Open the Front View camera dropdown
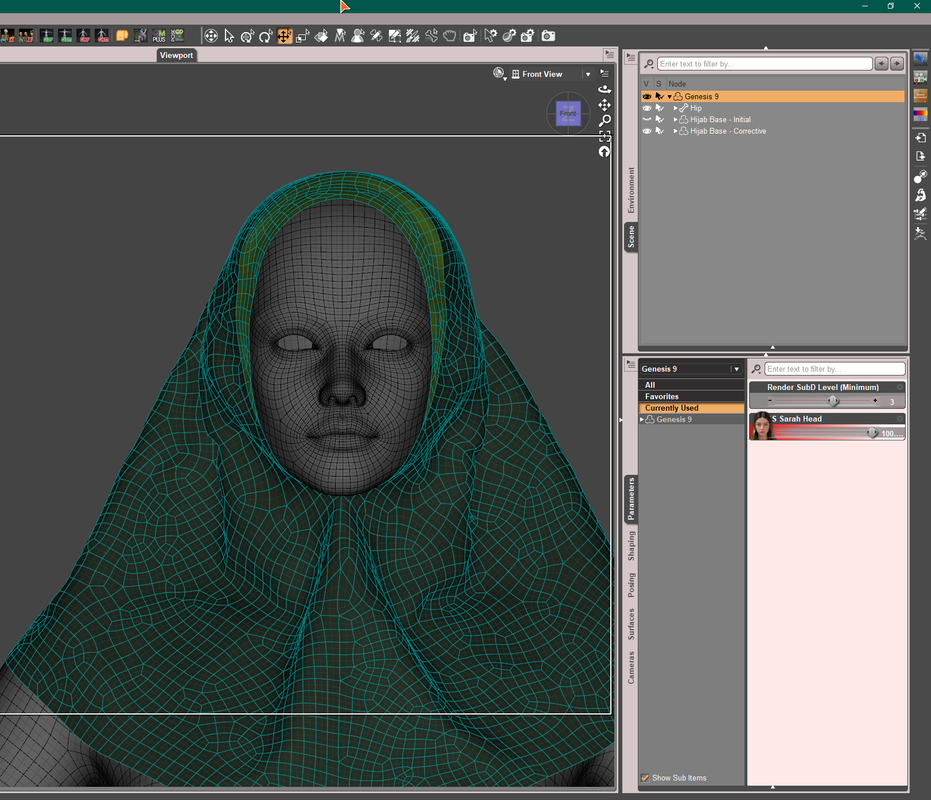 pos(587,74)
